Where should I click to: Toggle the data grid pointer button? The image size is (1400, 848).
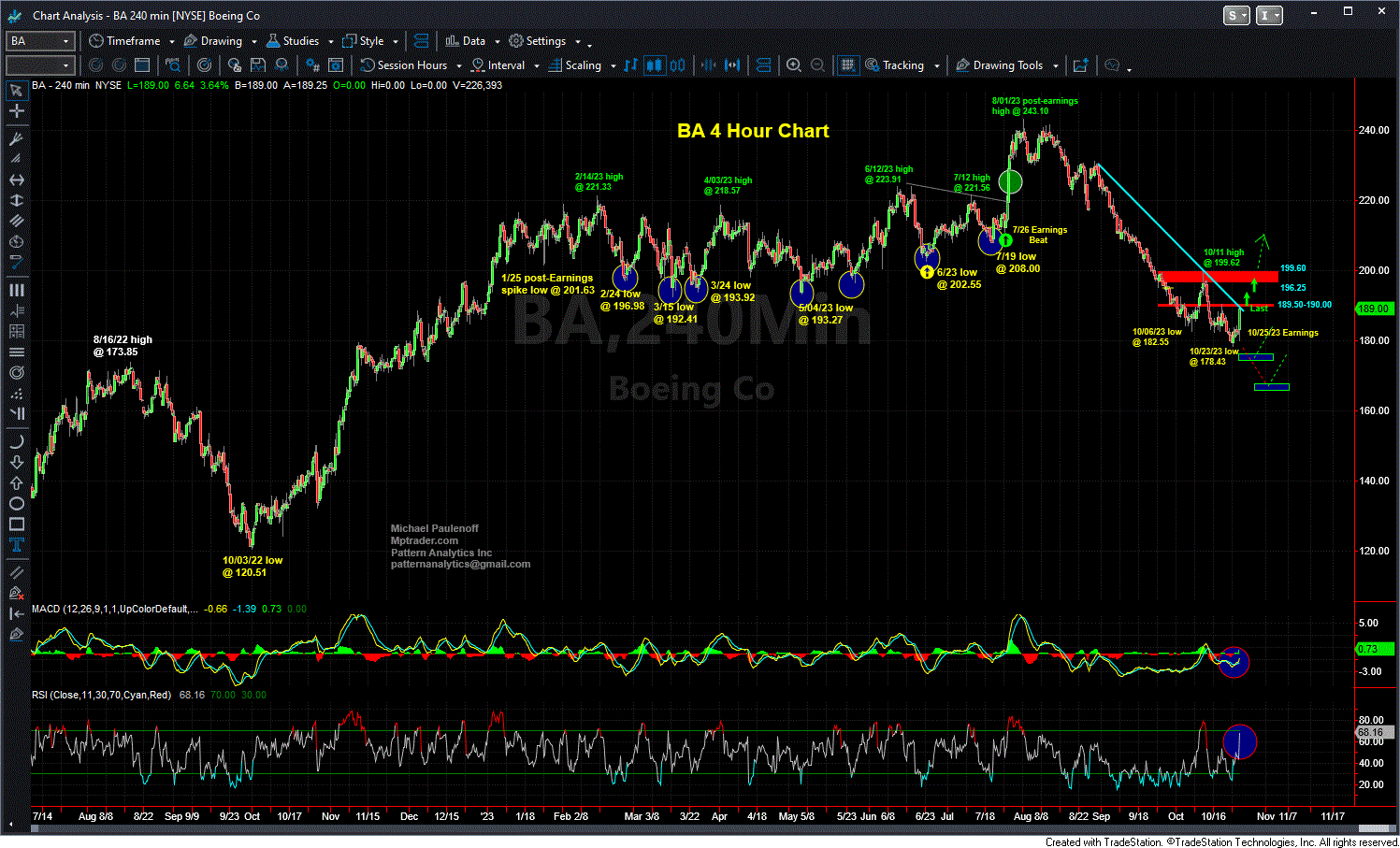848,65
